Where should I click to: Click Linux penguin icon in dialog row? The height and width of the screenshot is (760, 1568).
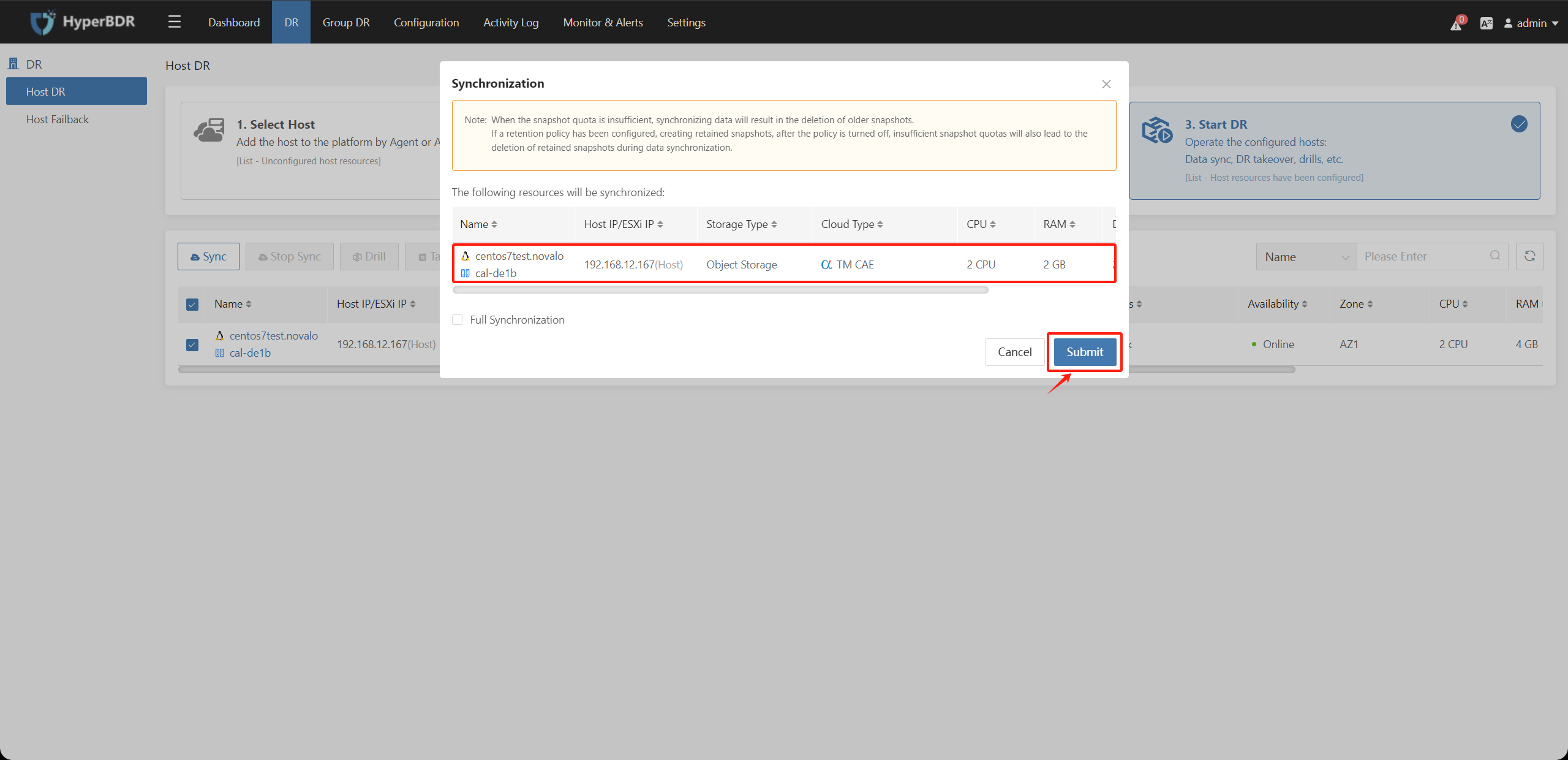click(466, 256)
